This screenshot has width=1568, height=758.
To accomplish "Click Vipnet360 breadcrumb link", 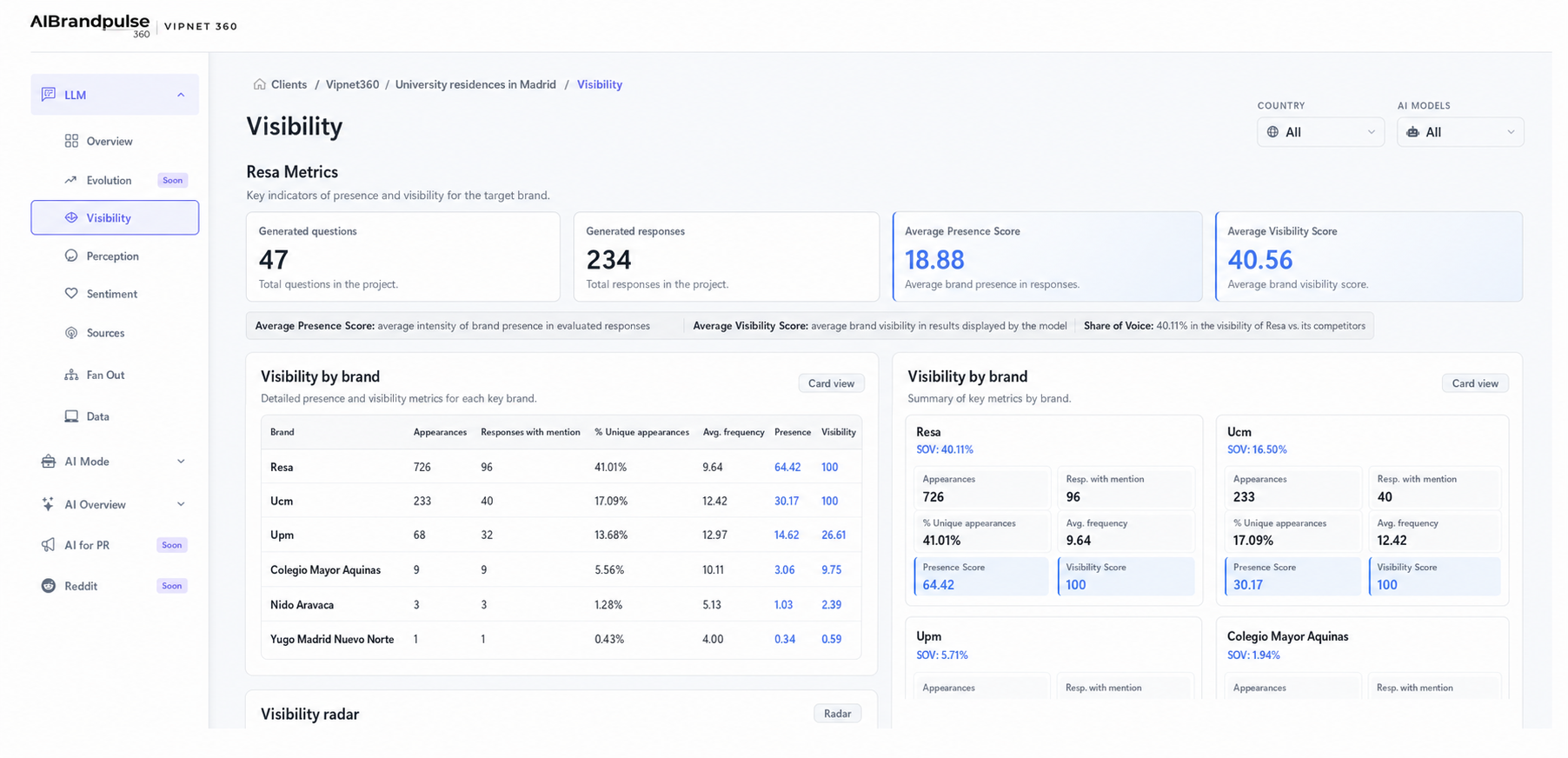I will click(352, 84).
